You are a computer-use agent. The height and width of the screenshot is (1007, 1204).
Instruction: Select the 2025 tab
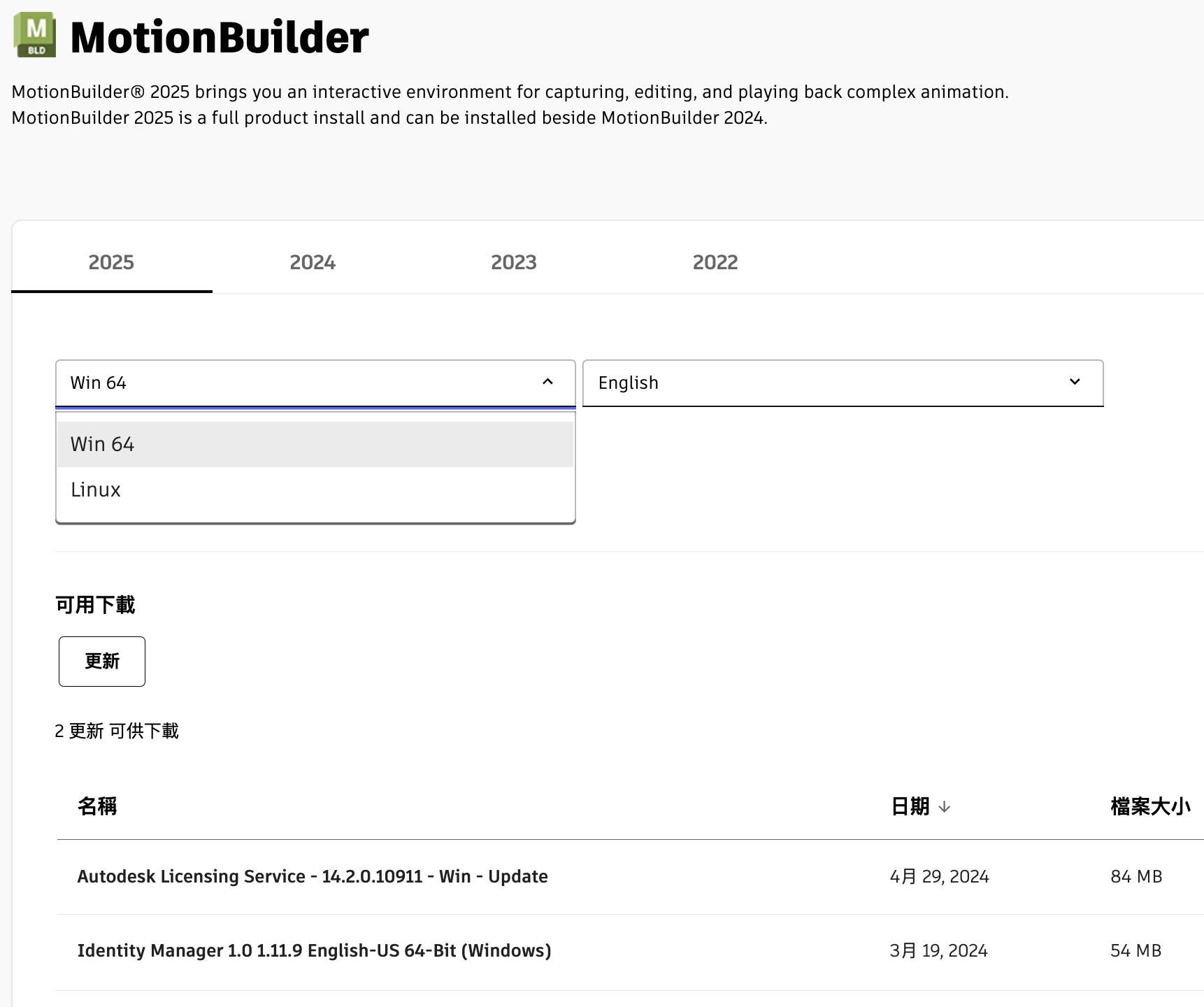coord(111,262)
